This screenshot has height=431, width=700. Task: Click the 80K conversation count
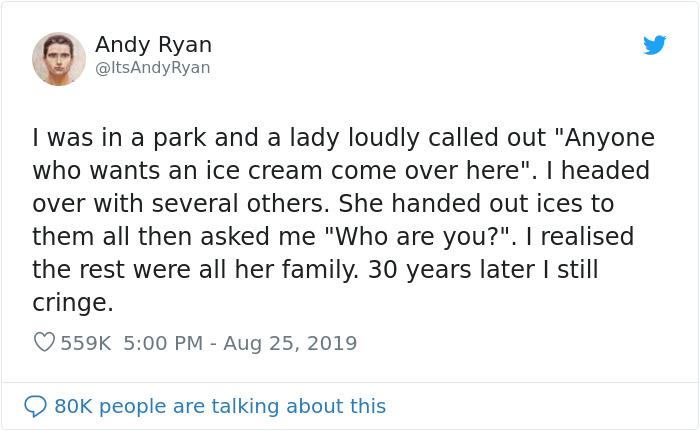pyautogui.click(x=73, y=406)
